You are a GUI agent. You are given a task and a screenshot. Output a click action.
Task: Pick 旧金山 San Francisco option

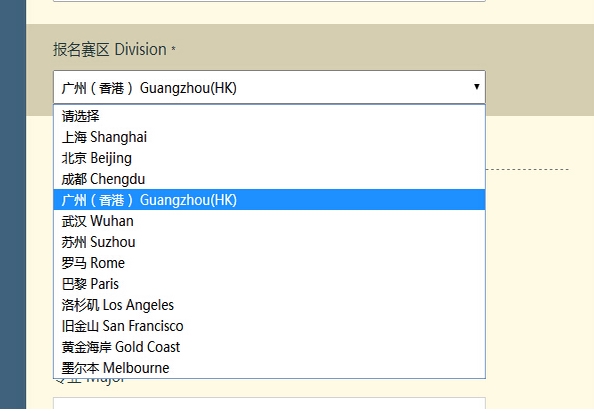(269, 326)
